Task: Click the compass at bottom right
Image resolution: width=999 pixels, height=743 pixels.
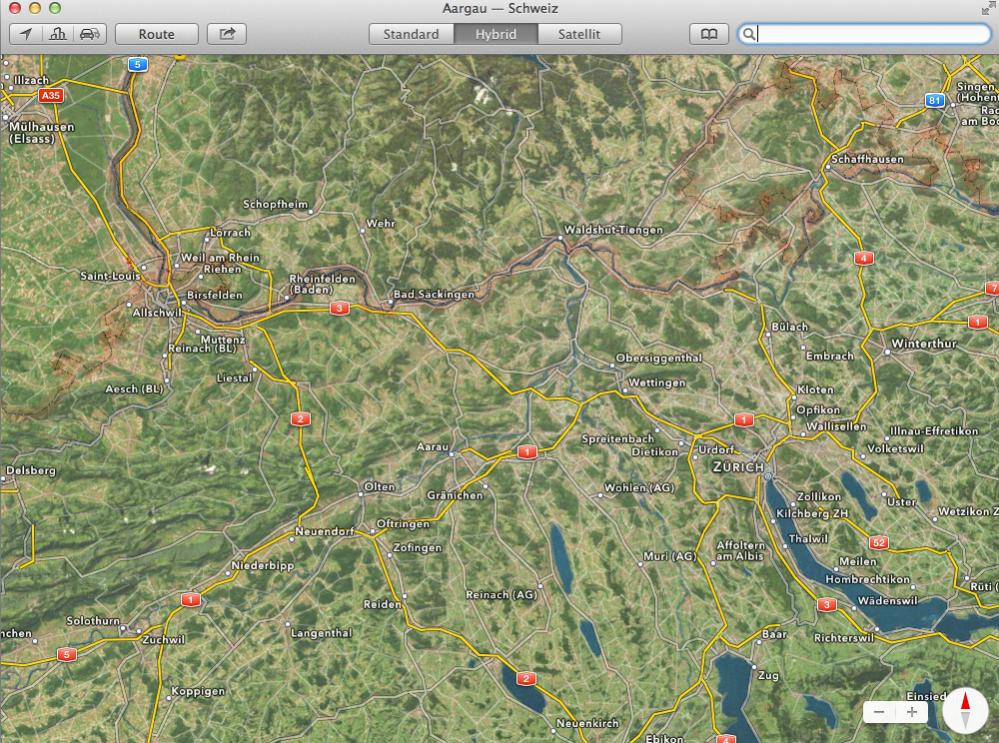Action: pyautogui.click(x=965, y=711)
